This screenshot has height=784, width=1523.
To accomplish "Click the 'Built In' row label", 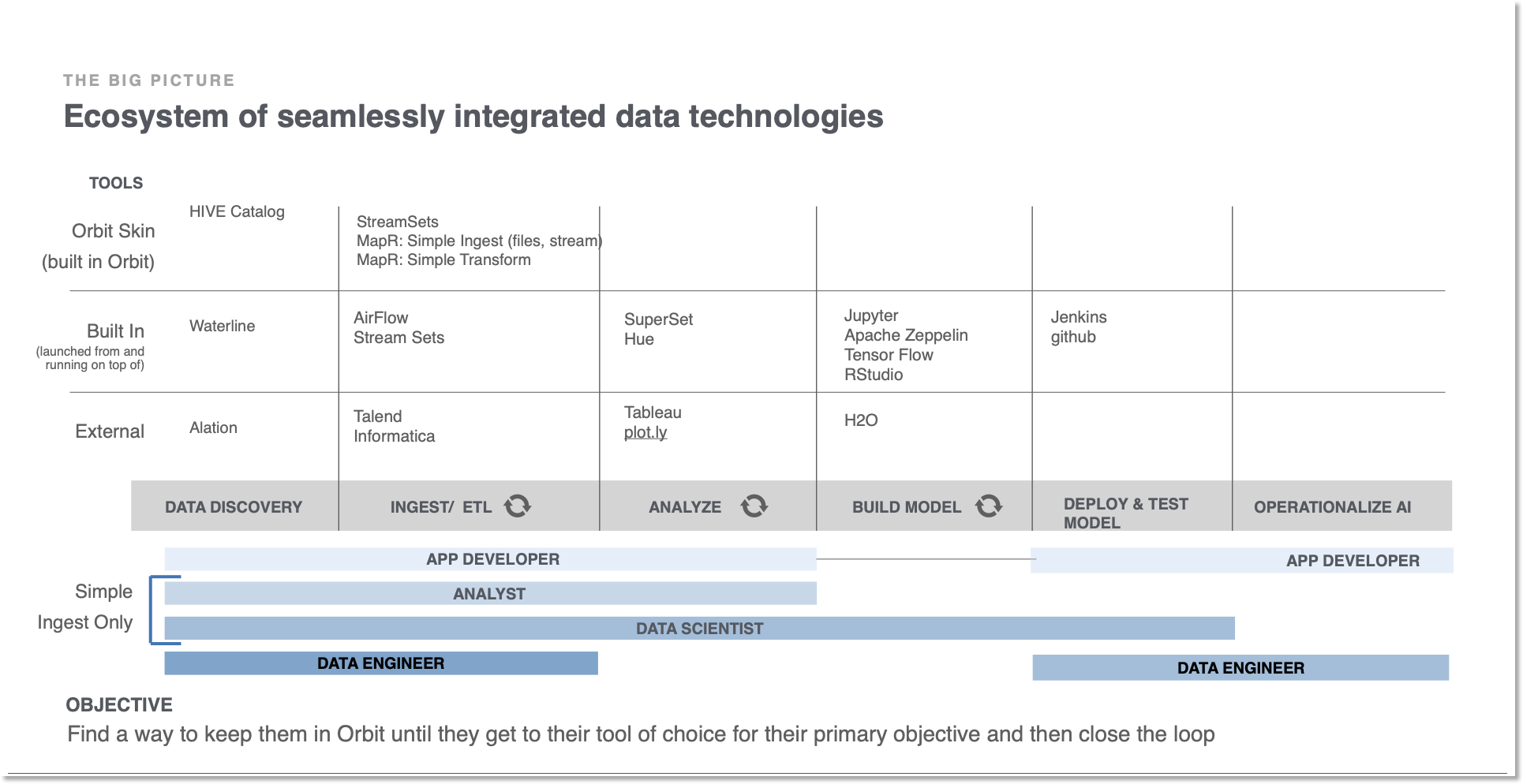I will (115, 331).
